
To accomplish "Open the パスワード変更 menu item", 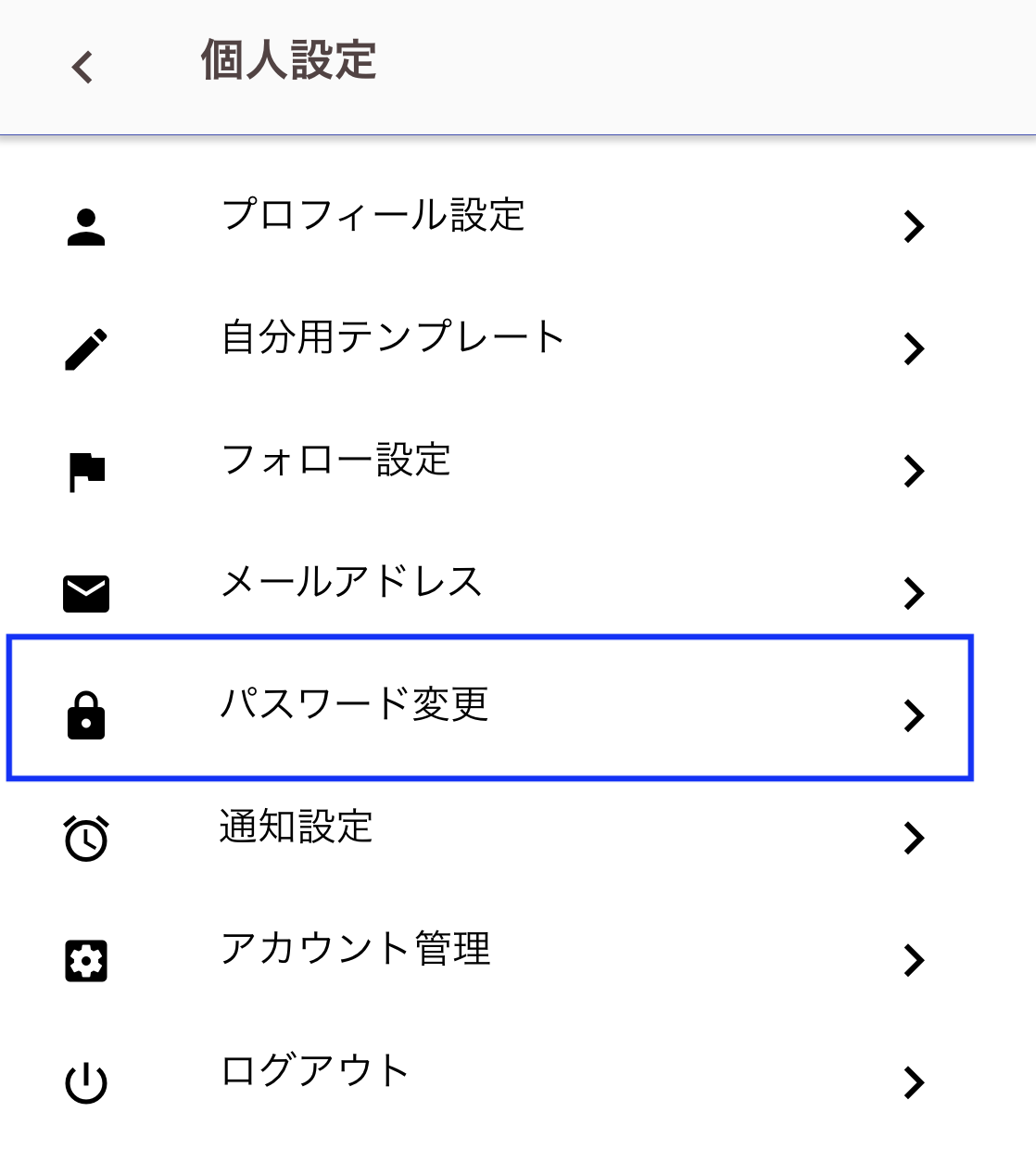I will pos(490,708).
